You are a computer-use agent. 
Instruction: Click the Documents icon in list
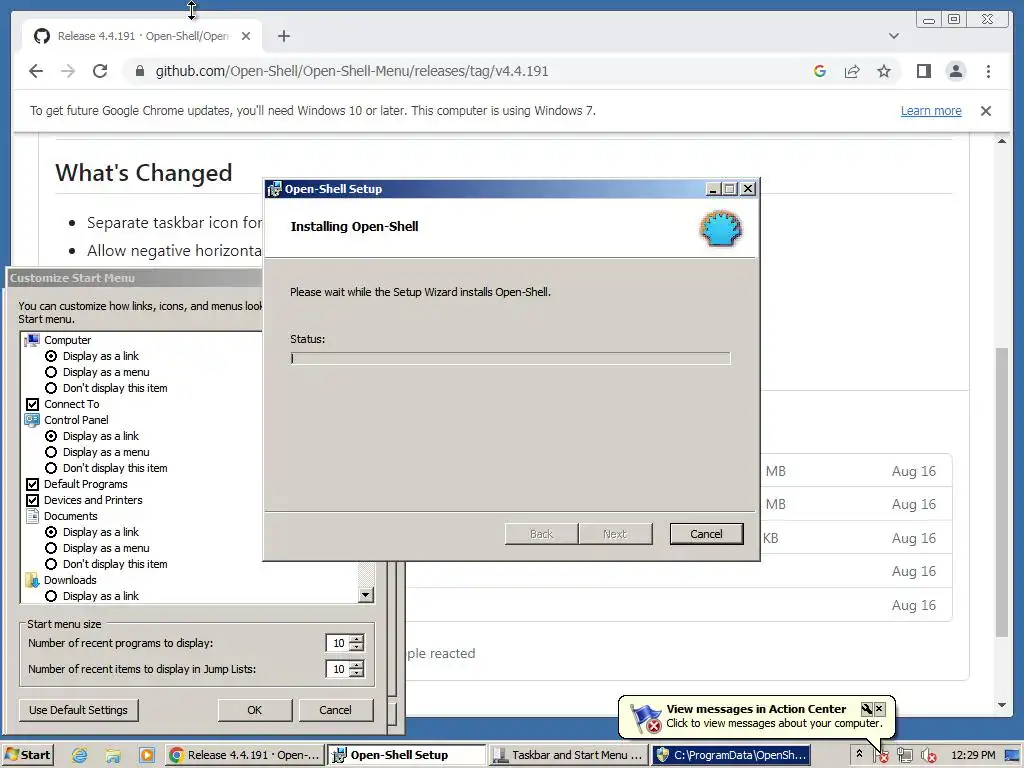click(x=32, y=516)
